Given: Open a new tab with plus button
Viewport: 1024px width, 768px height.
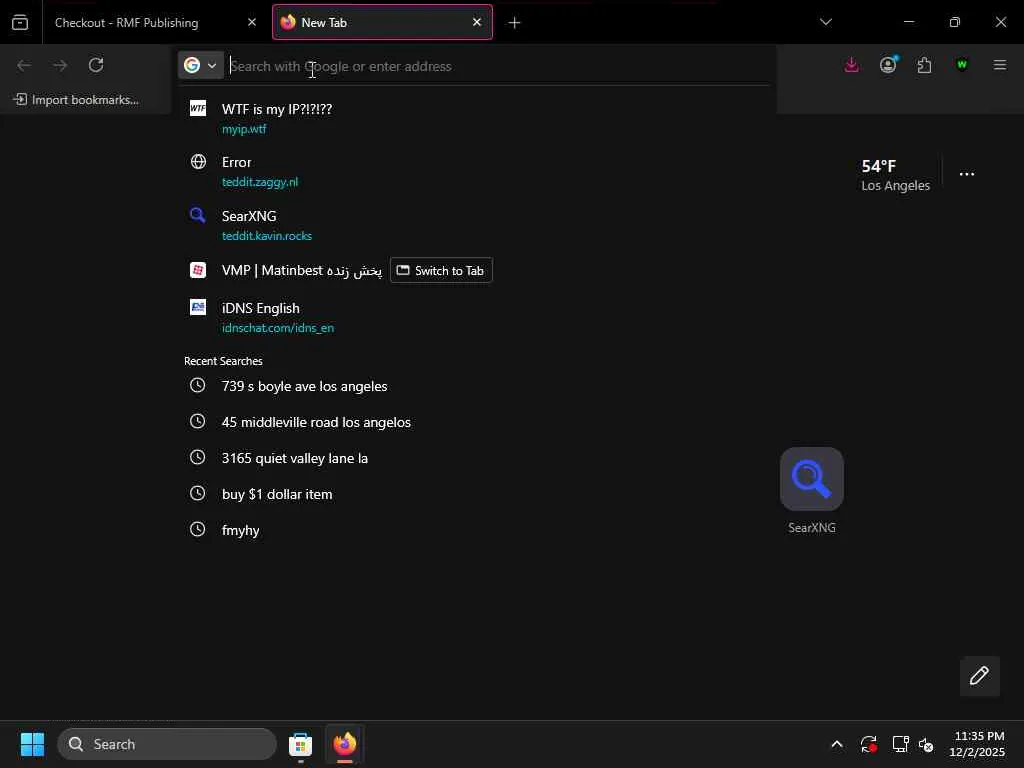Looking at the screenshot, I should point(515,23).
